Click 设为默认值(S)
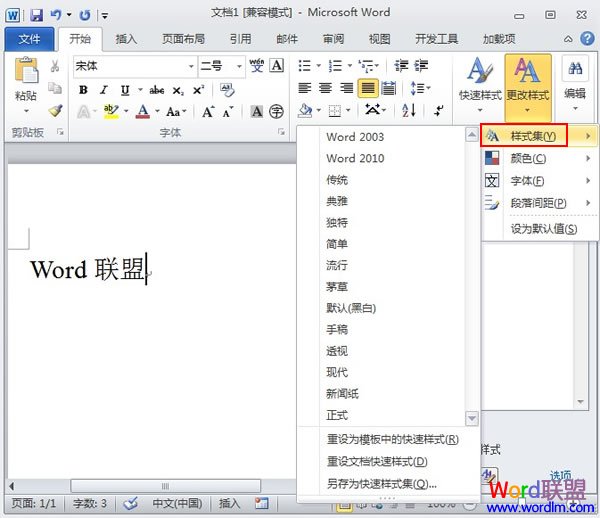600x518 pixels. click(544, 229)
